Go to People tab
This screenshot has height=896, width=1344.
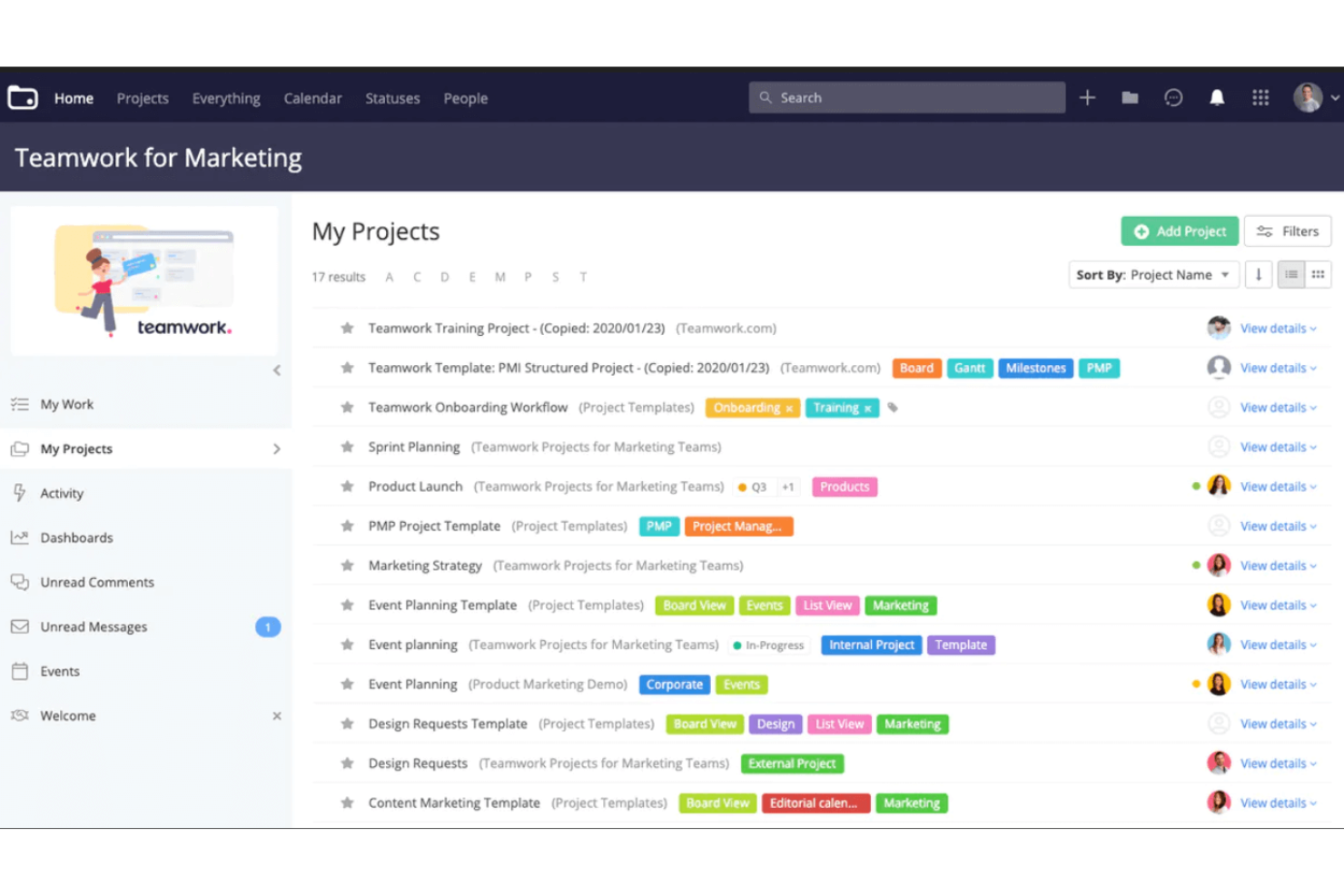tap(466, 98)
